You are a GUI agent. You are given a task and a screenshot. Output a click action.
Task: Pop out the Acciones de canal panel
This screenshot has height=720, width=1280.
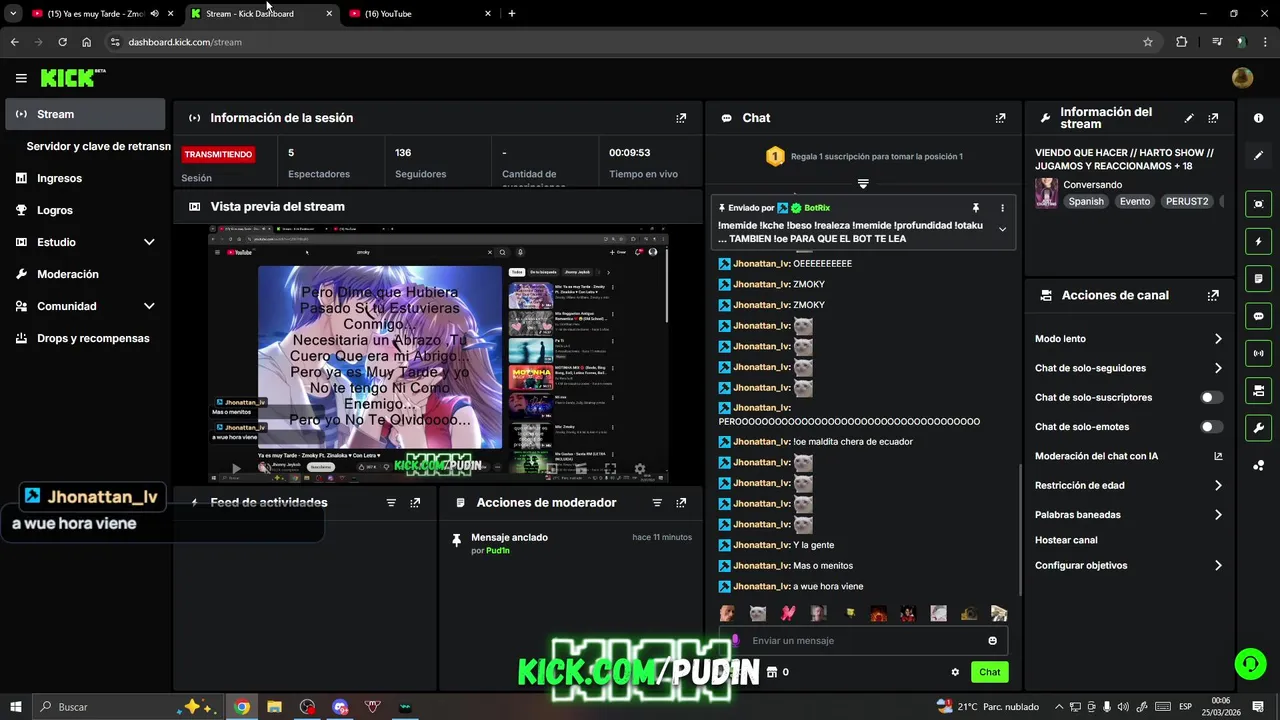[1213, 295]
